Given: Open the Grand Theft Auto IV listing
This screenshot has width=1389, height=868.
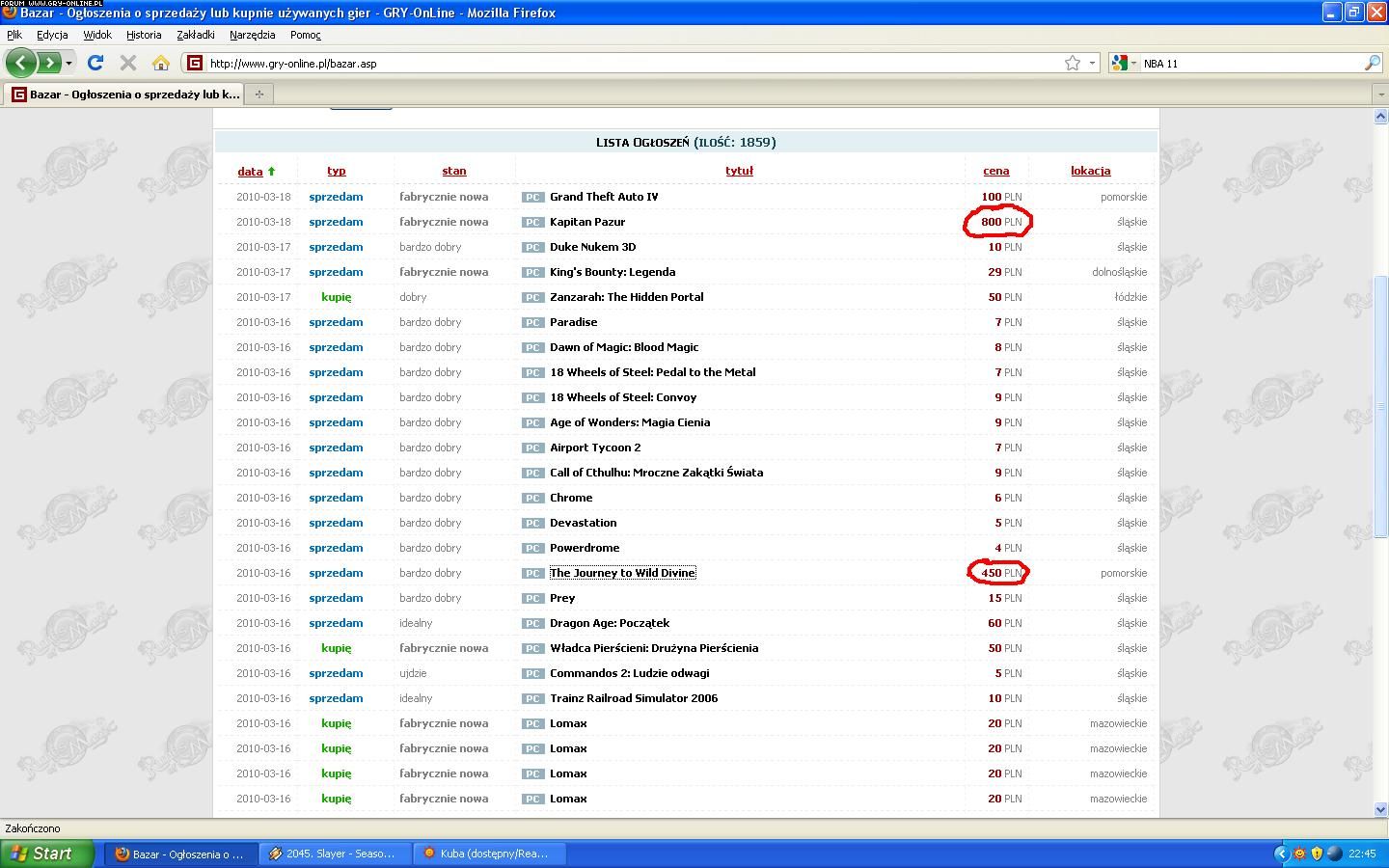Looking at the screenshot, I should coord(604,197).
